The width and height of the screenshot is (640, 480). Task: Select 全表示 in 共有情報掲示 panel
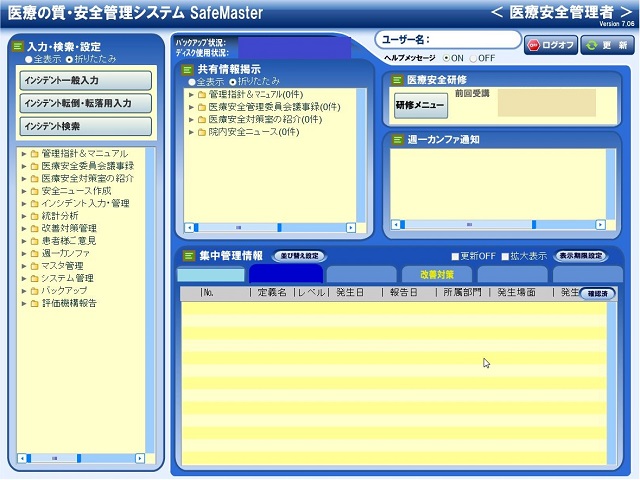[x=192, y=82]
